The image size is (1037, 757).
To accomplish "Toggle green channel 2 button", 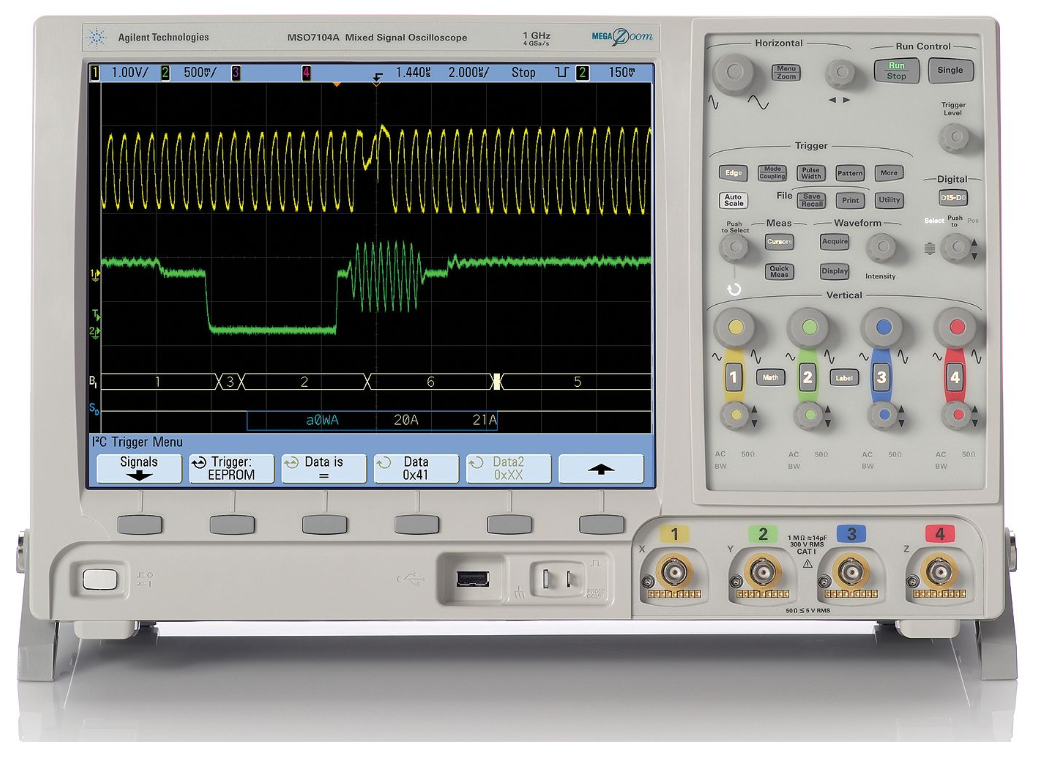I will 807,377.
